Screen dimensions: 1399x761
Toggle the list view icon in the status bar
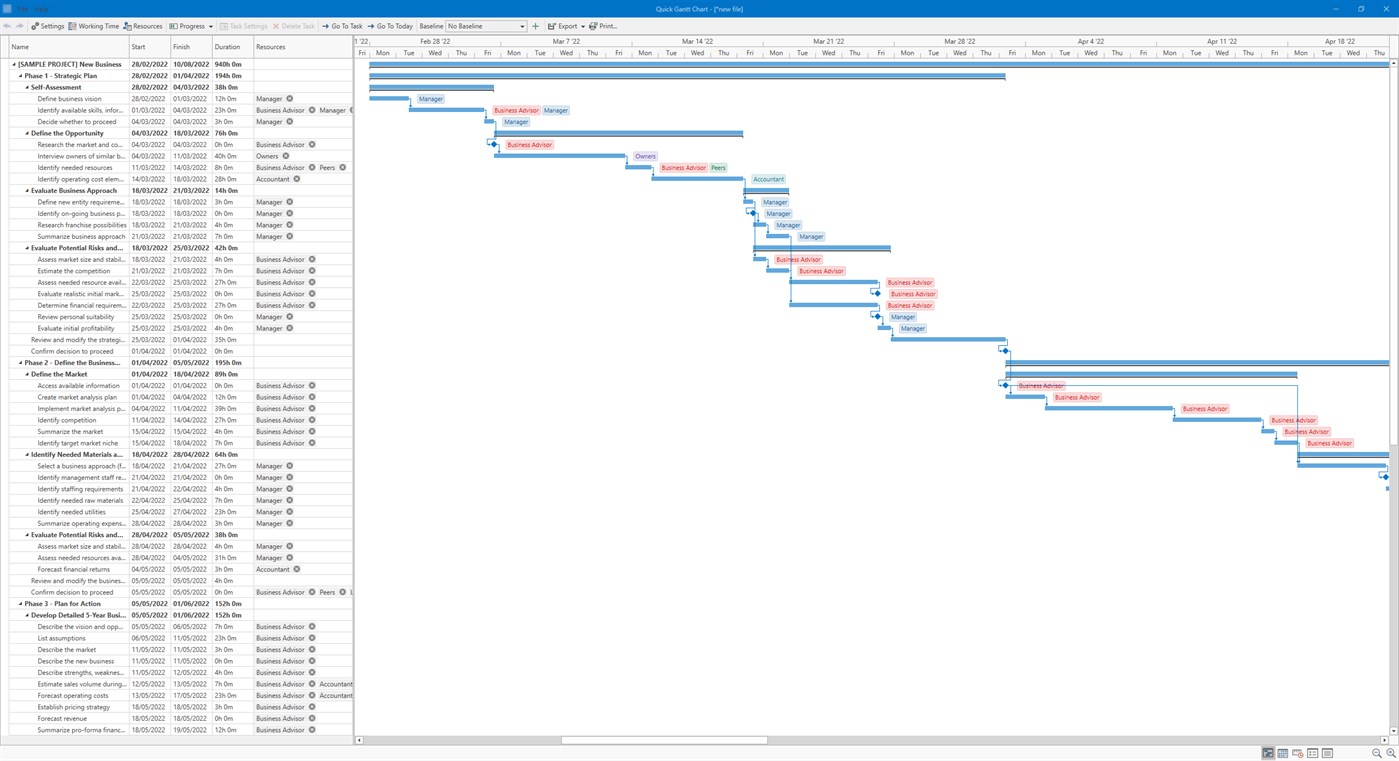1312,753
